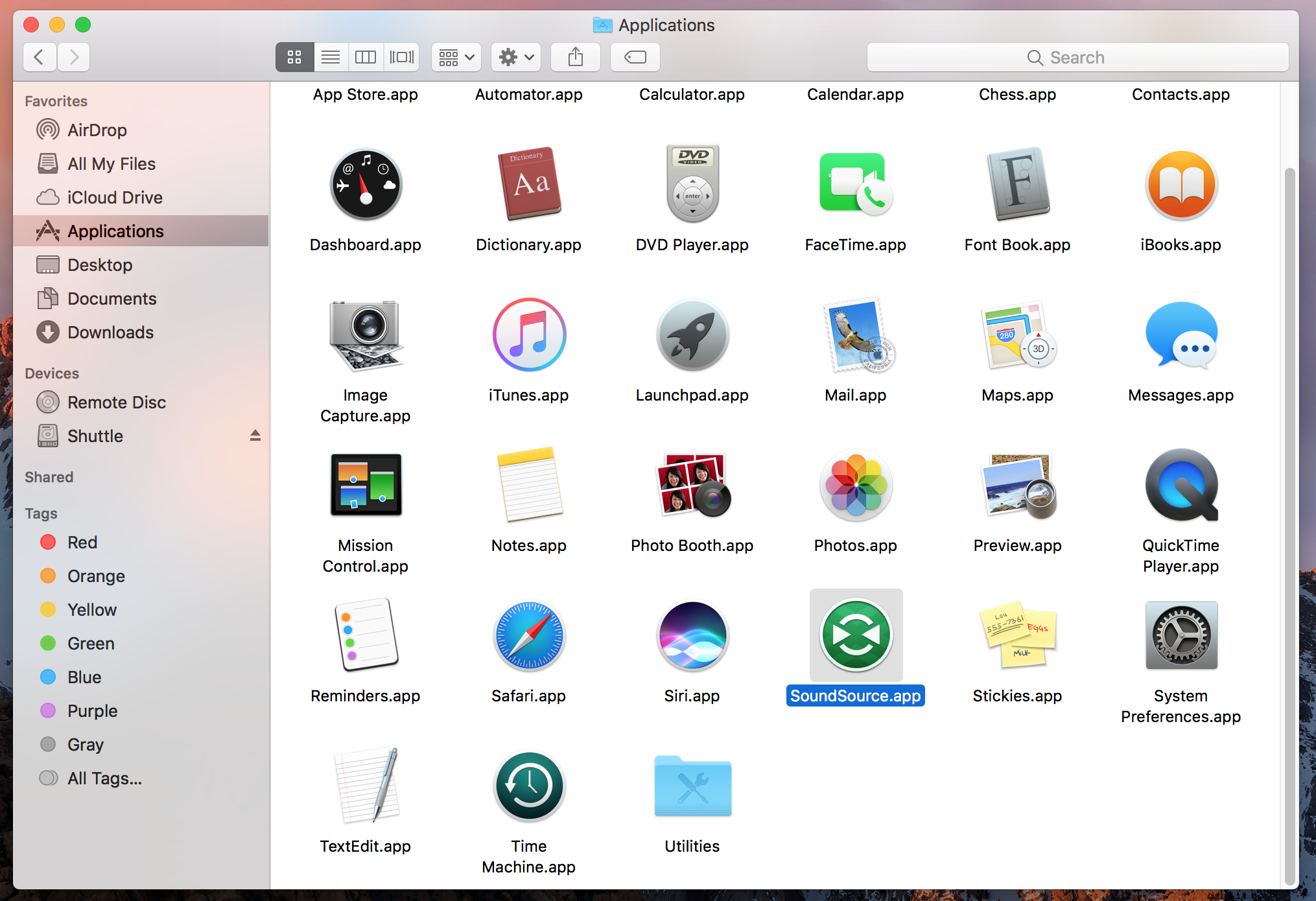Click the Stickies app icon
The width and height of the screenshot is (1316, 901).
1018,635
